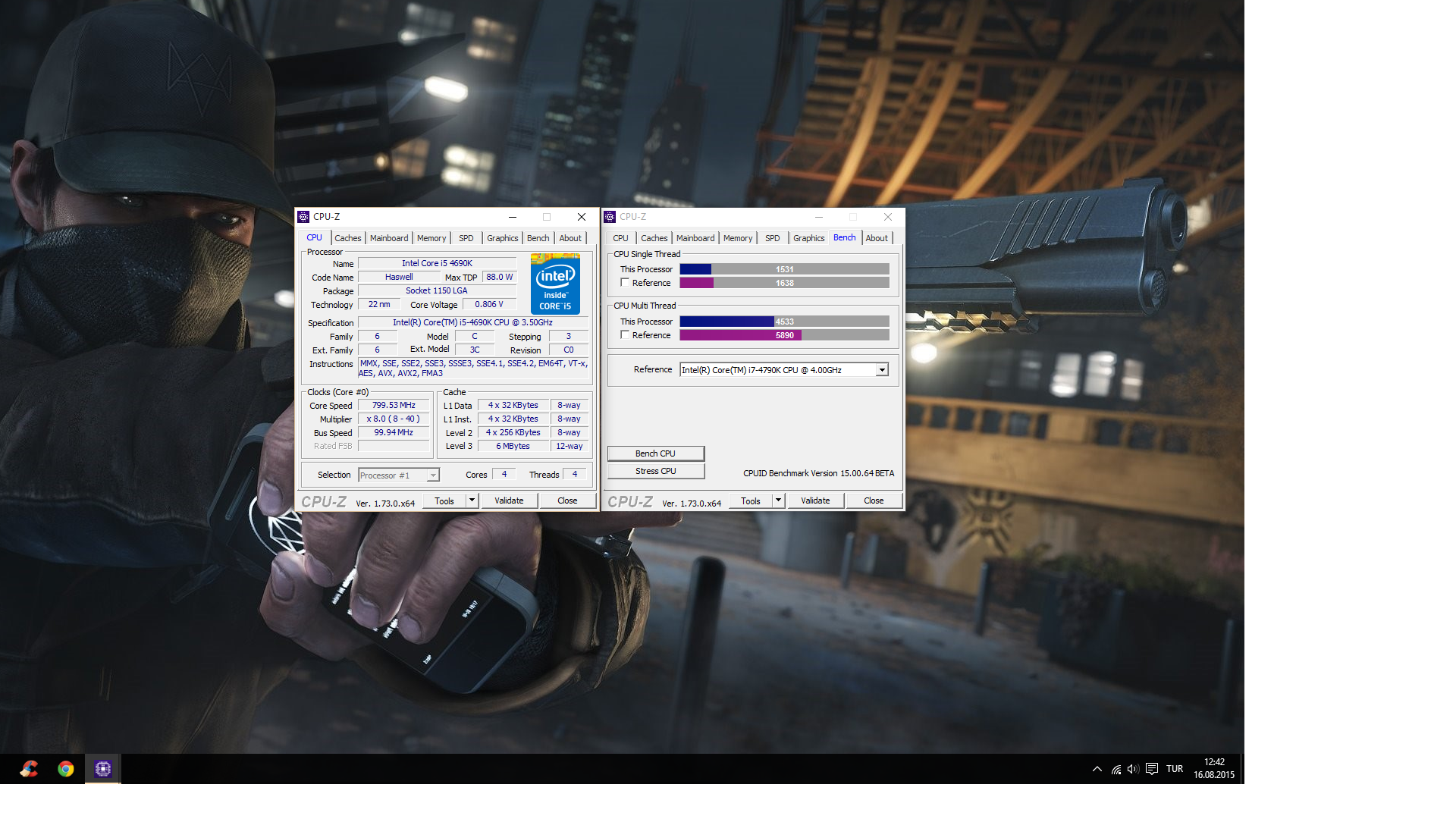Click the CPU-Z taskbar icon
The image size is (1456, 819).
coord(103,769)
